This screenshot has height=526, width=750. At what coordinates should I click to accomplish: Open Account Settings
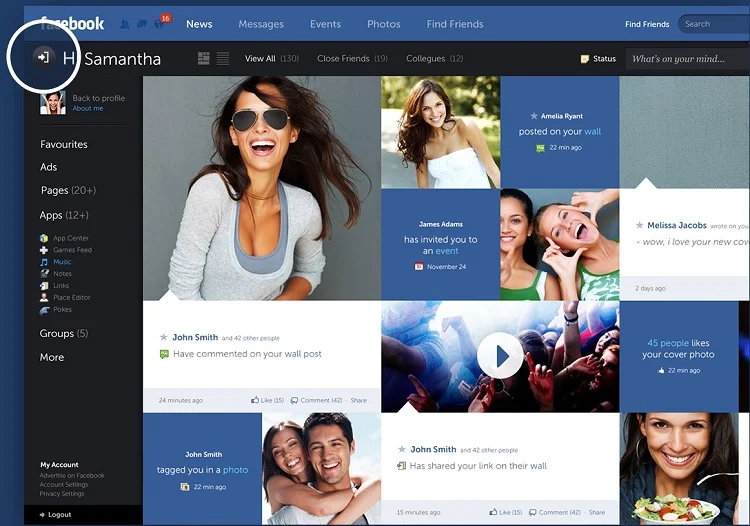click(64, 484)
